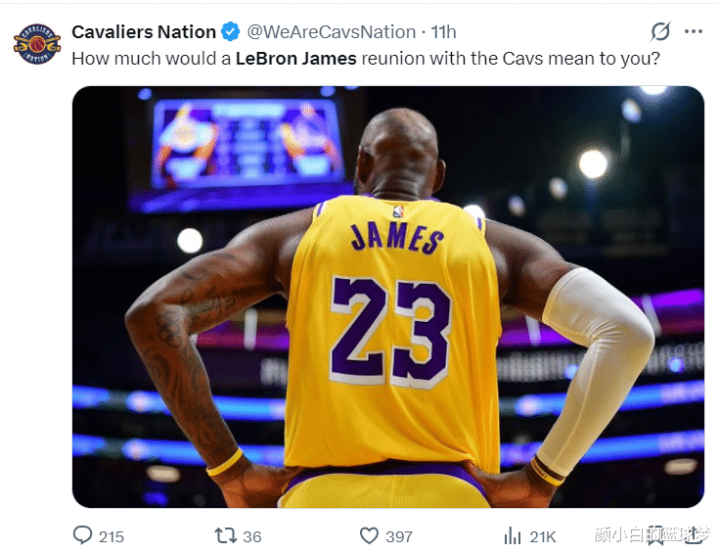Click the 11h post timestamp

(x=443, y=32)
